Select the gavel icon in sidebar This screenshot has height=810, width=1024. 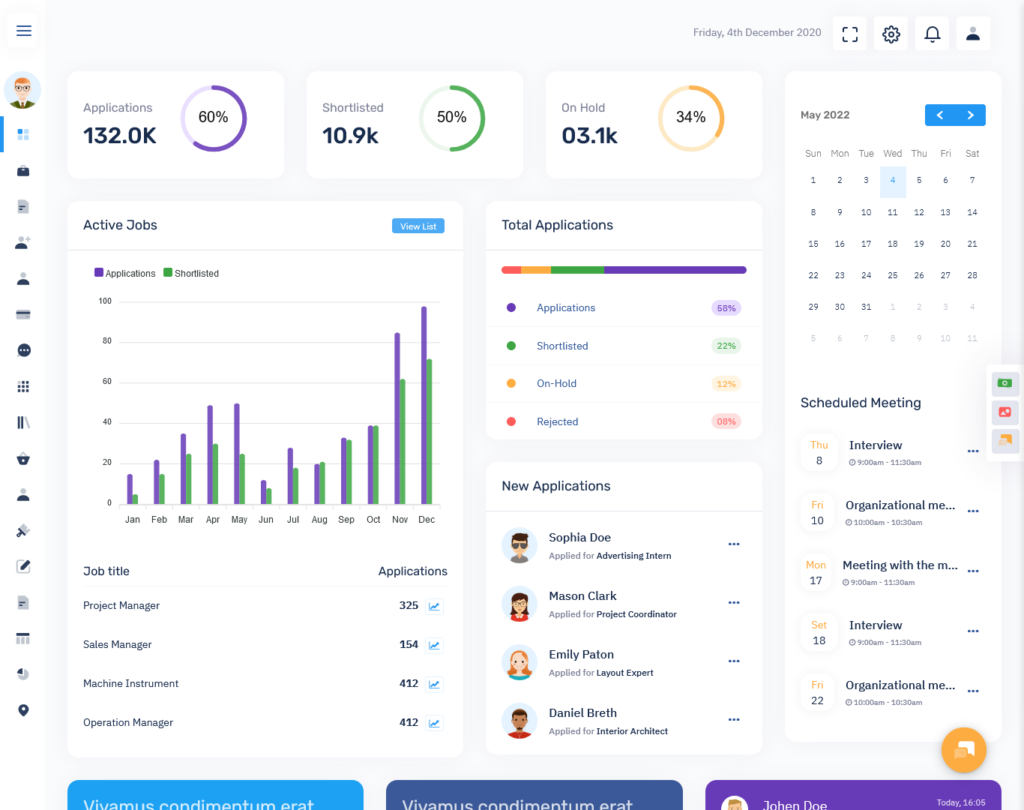click(x=24, y=530)
